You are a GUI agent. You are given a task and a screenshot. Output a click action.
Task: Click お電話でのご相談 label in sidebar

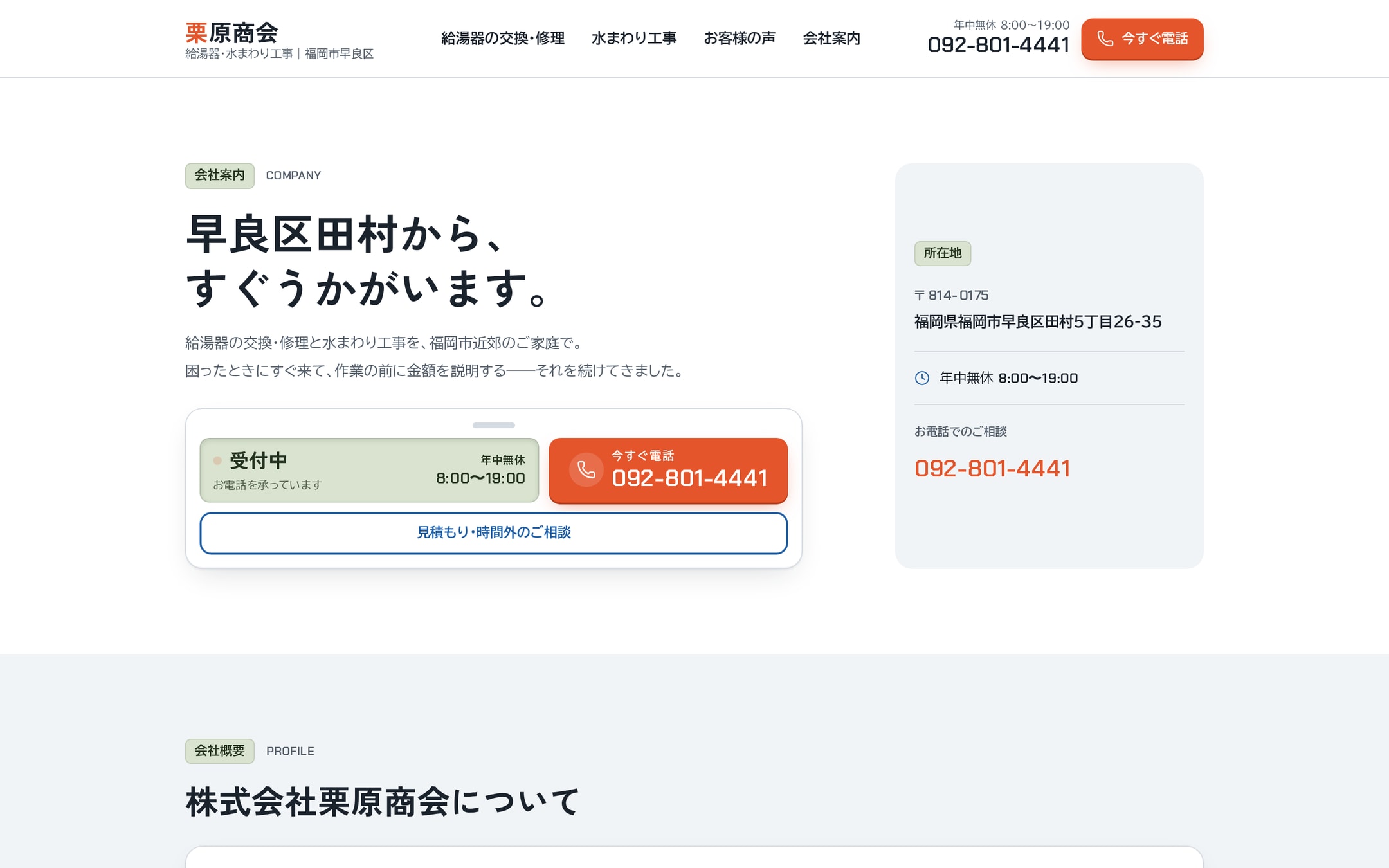tap(961, 431)
